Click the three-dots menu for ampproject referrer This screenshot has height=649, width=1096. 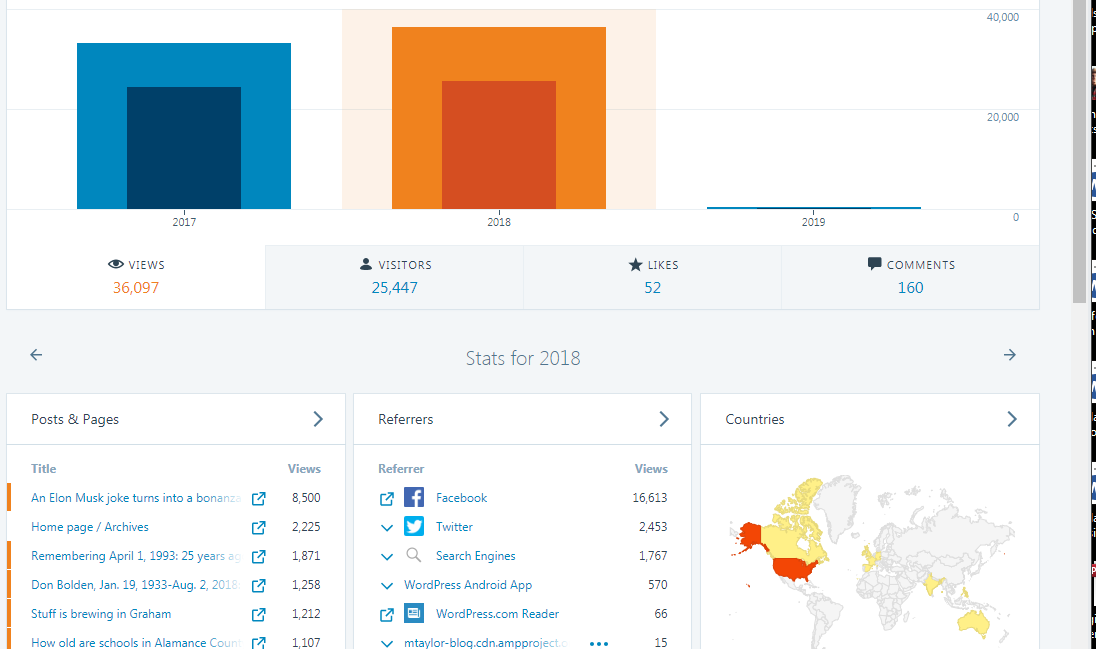coord(599,643)
